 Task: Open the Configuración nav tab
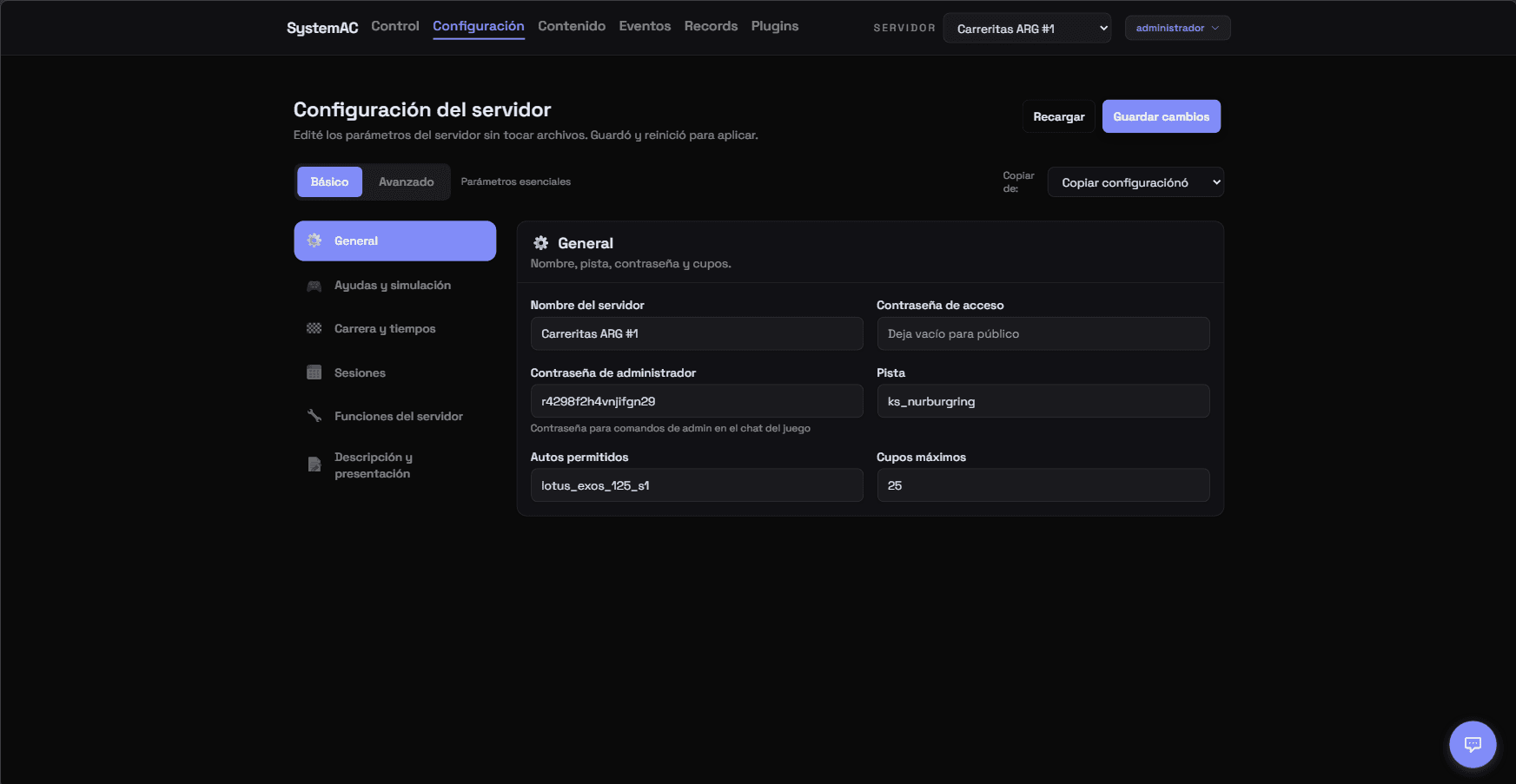tap(479, 26)
